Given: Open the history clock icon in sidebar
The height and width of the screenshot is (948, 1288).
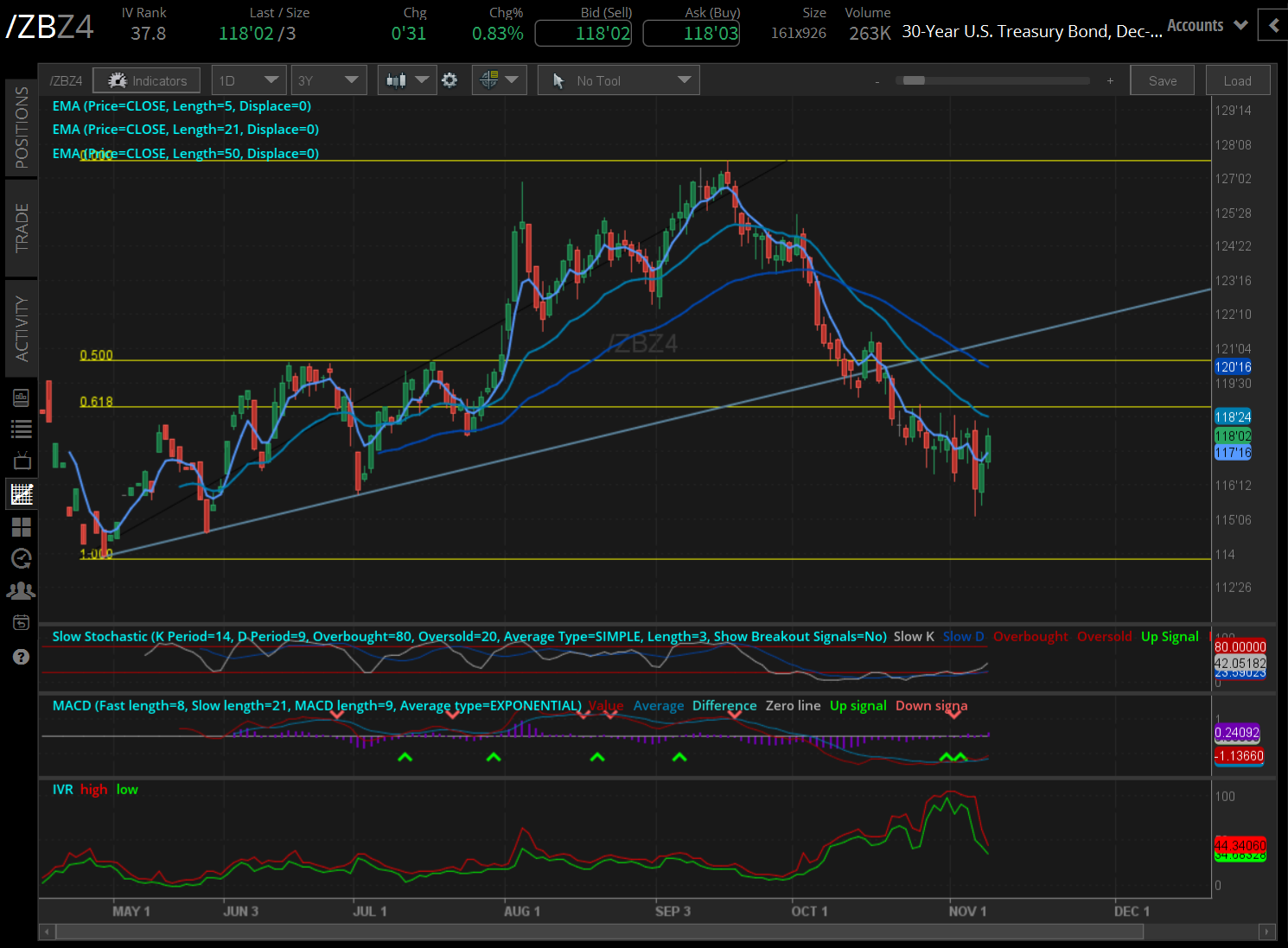Looking at the screenshot, I should pos(21,559).
